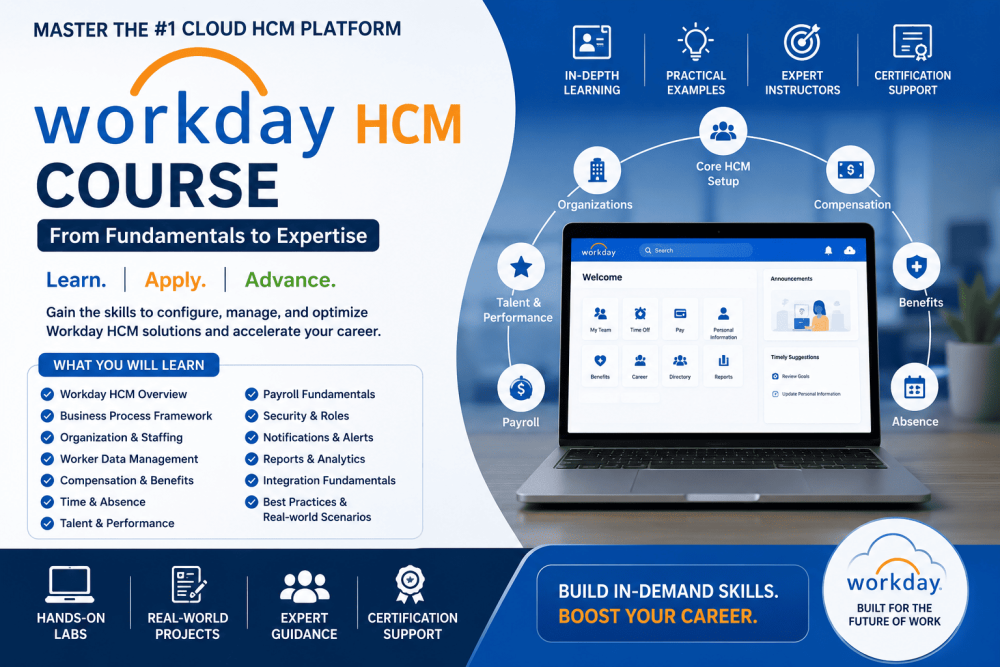Click checkmark beside Time & Absence
Image resolution: width=1000 pixels, height=667 pixels.
47,502
